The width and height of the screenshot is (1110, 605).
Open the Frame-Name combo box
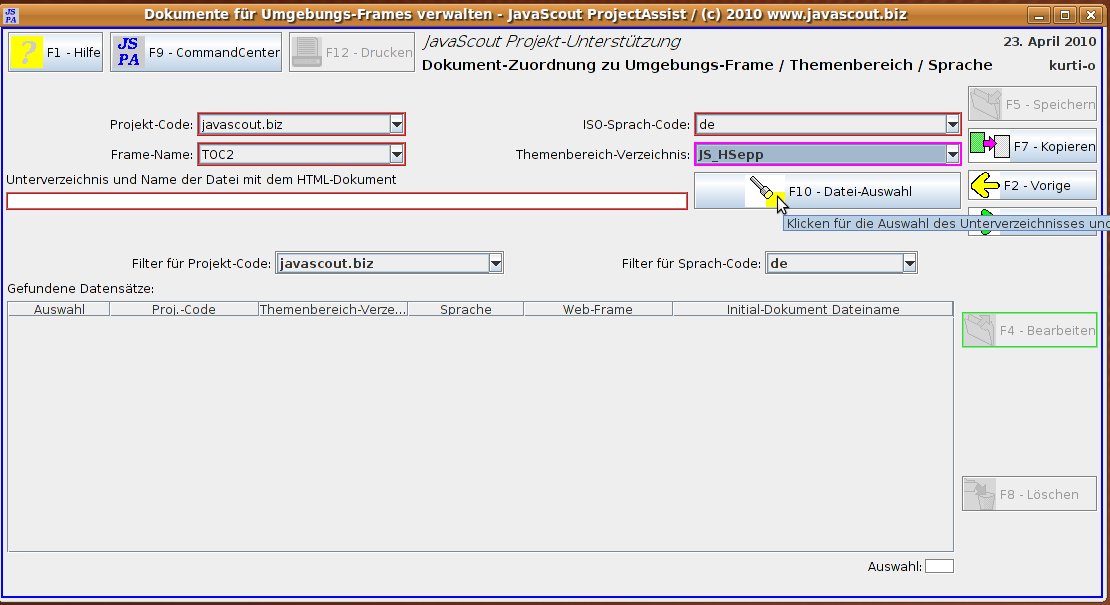(396, 154)
